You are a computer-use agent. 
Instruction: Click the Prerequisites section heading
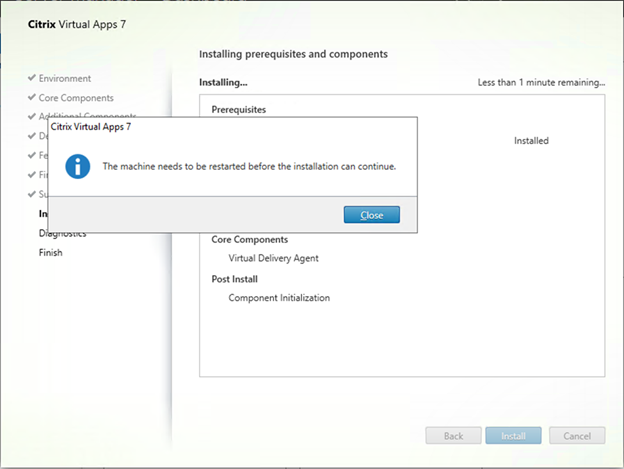(239, 109)
